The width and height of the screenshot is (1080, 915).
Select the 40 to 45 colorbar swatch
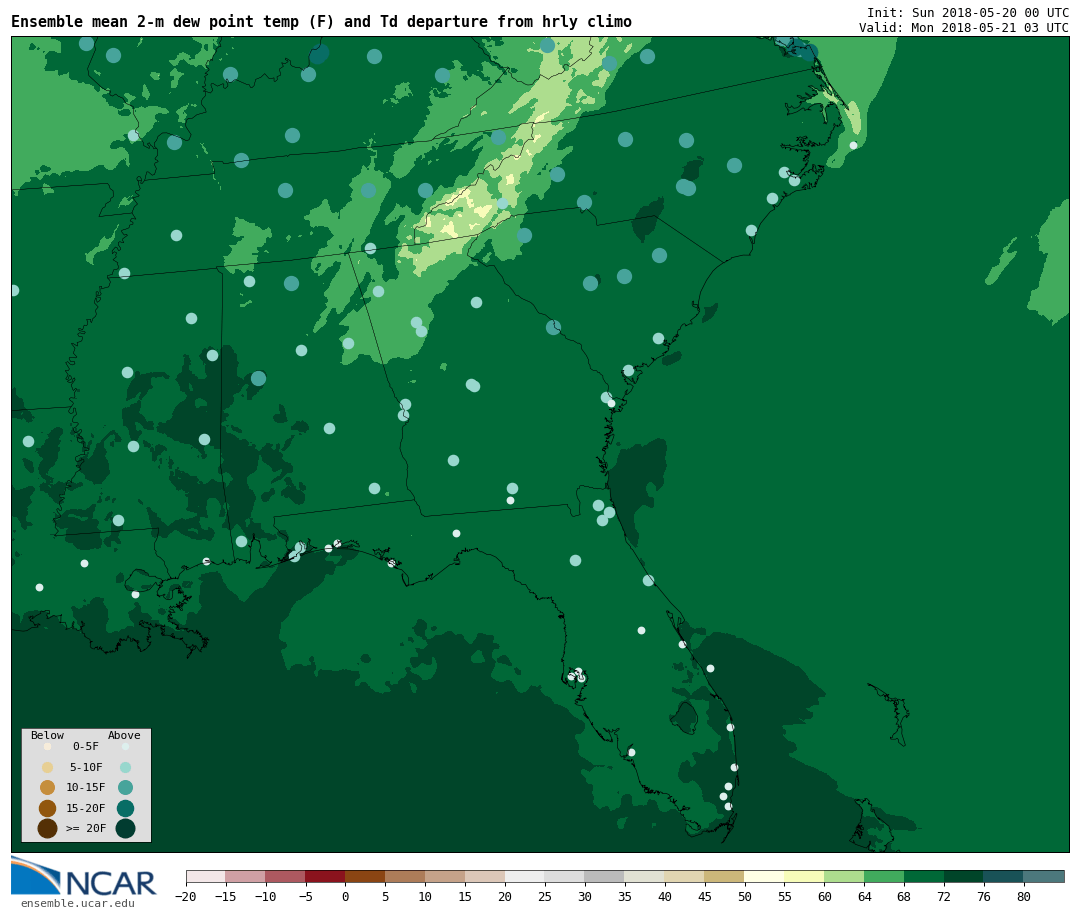tap(685, 877)
